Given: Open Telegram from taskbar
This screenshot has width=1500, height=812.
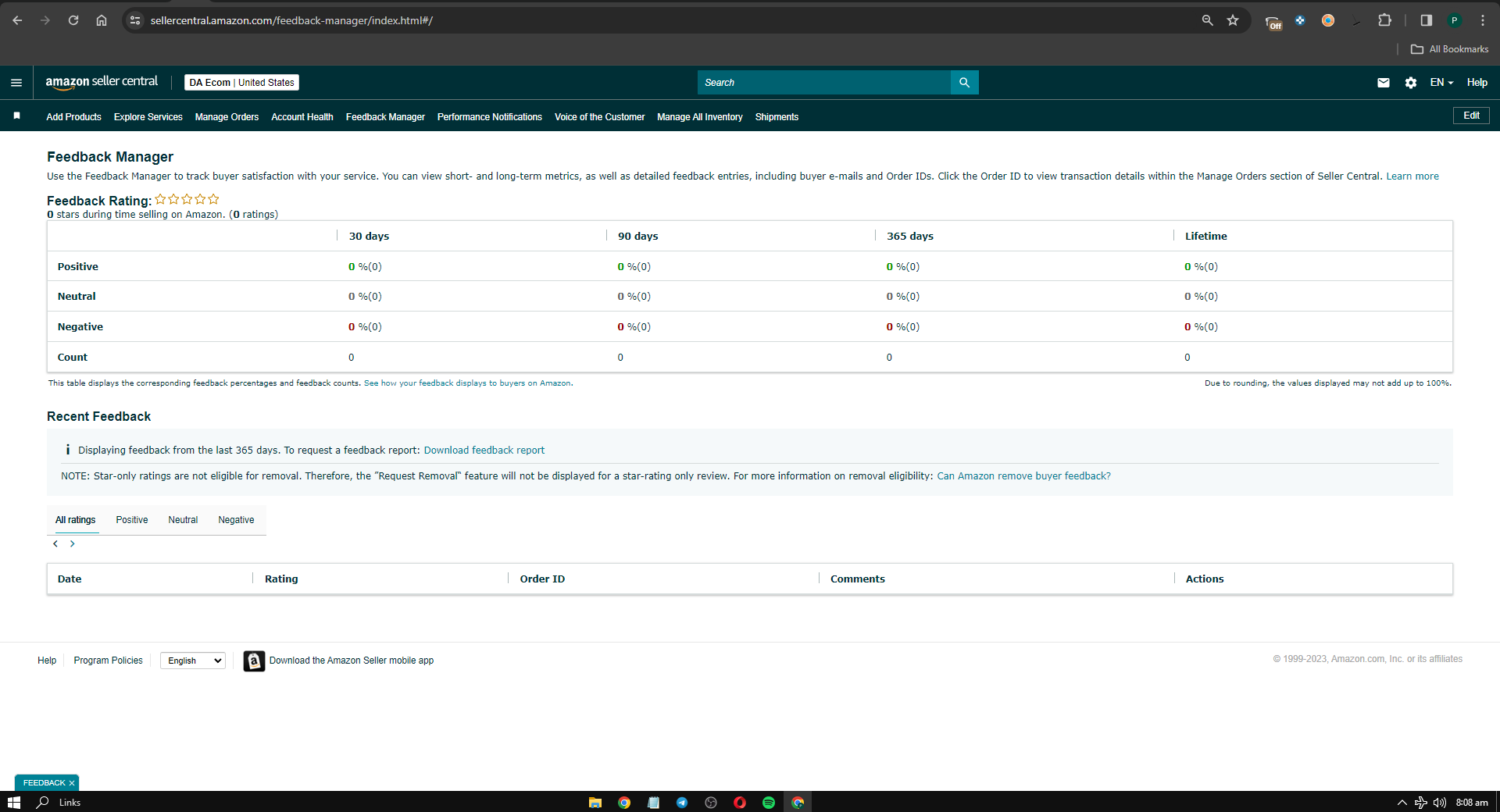Looking at the screenshot, I should 682,802.
